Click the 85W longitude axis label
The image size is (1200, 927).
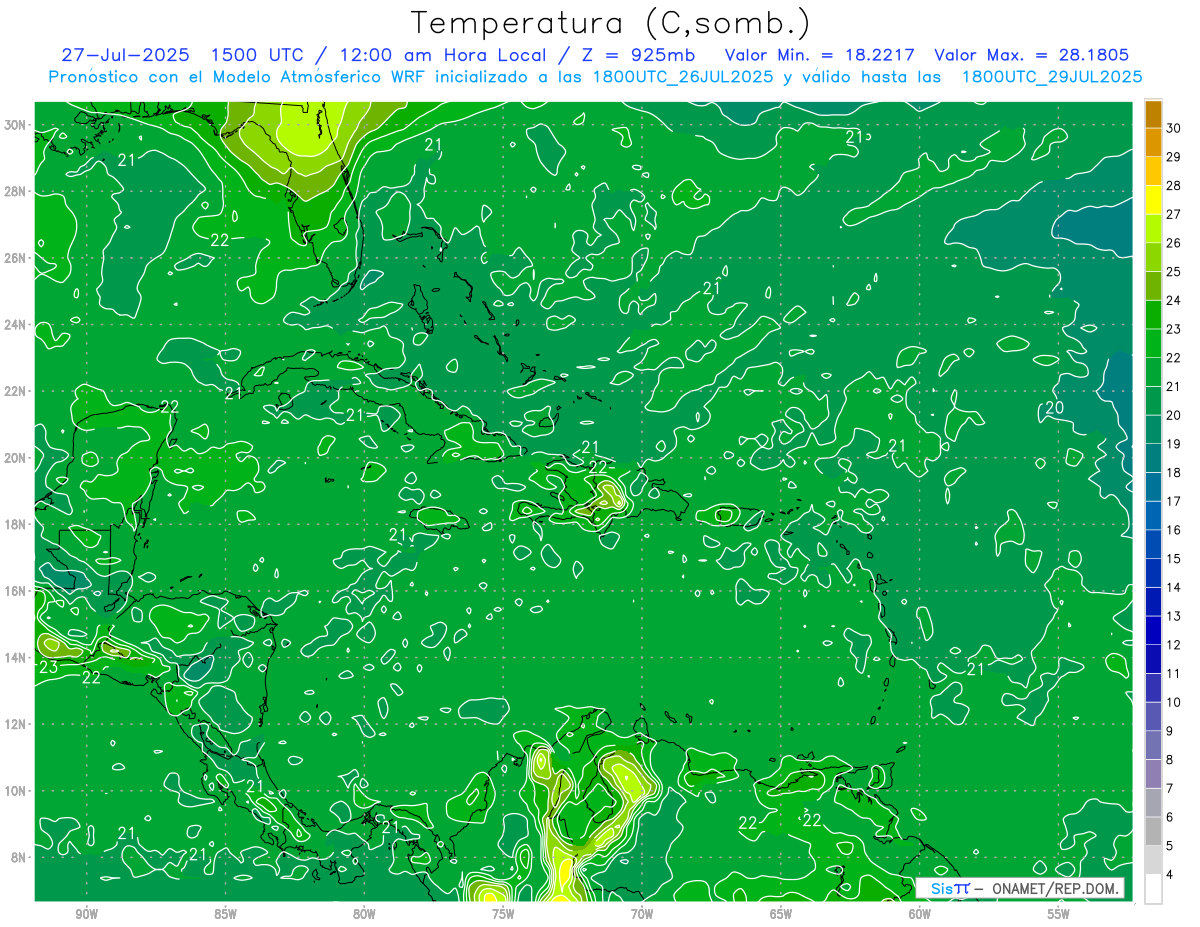click(x=225, y=913)
